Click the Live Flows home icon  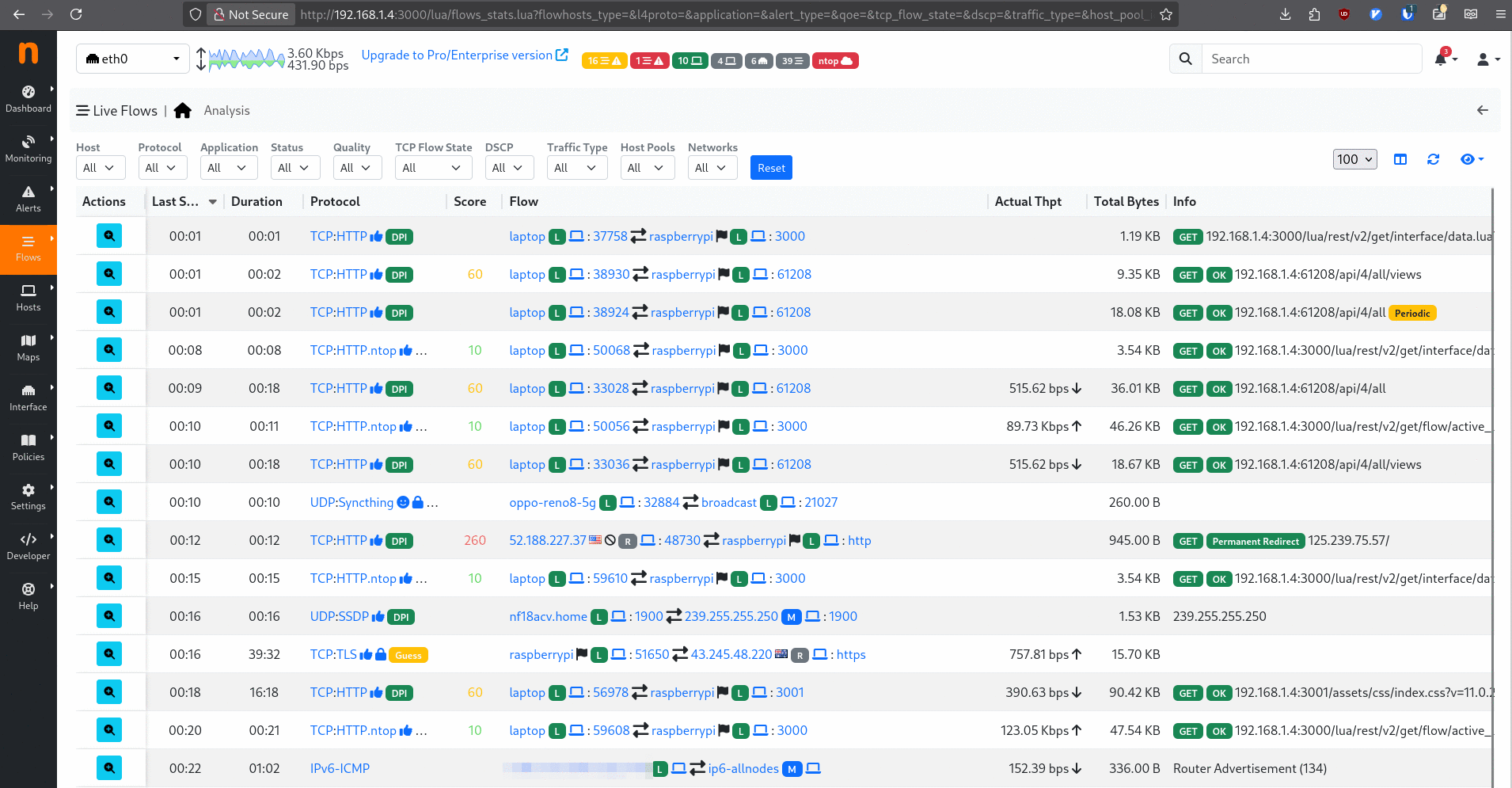183,111
